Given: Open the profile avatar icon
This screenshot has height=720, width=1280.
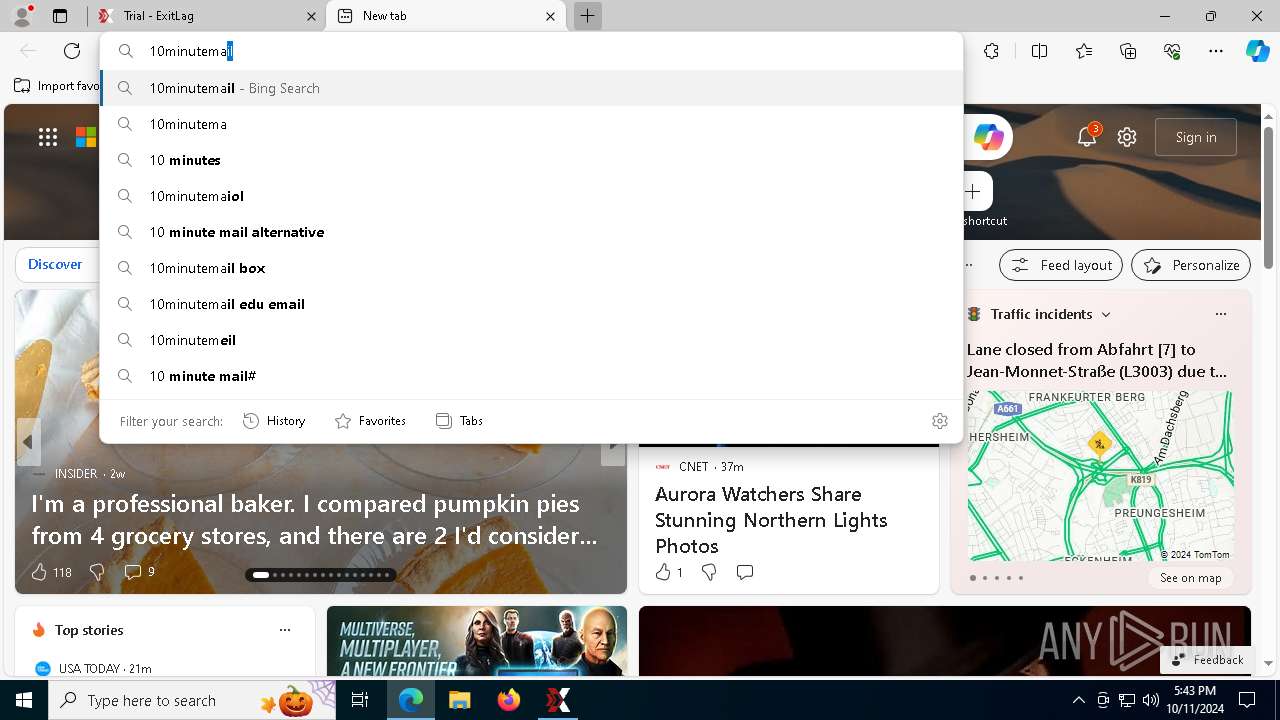Looking at the screenshot, I should (x=21, y=16).
